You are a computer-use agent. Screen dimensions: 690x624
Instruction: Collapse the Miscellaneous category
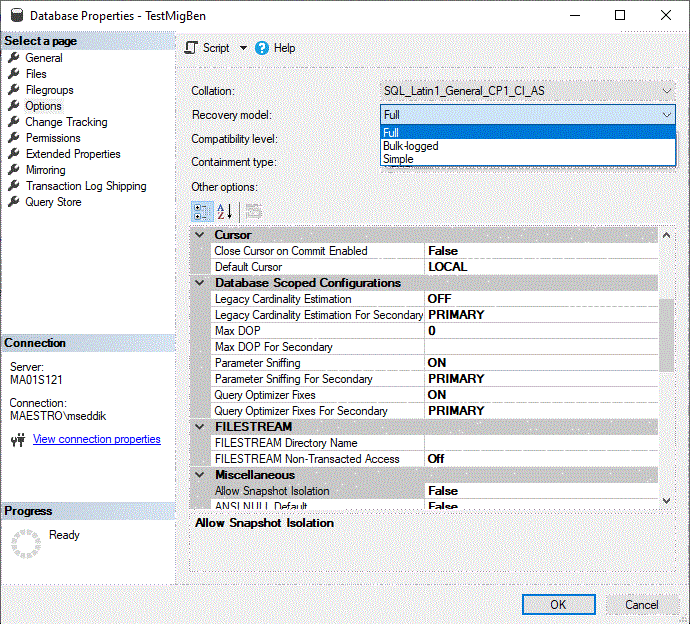(x=200, y=474)
